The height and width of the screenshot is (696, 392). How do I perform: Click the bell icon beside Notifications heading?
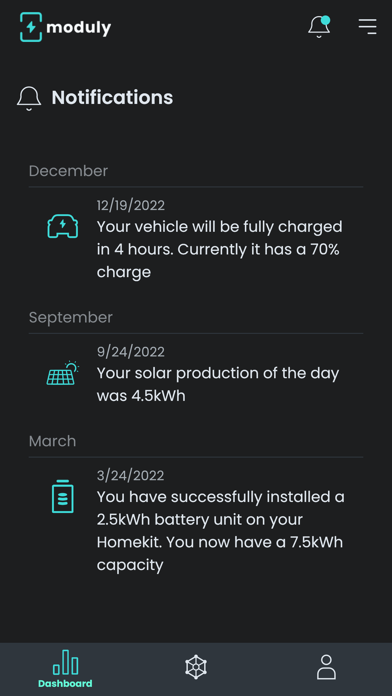pyautogui.click(x=29, y=98)
